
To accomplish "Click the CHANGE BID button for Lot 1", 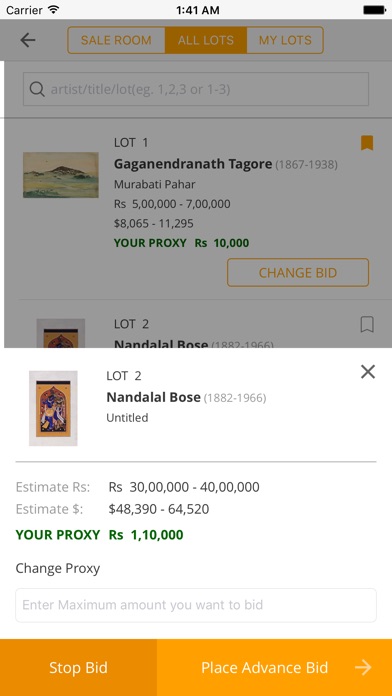I will 298,273.
